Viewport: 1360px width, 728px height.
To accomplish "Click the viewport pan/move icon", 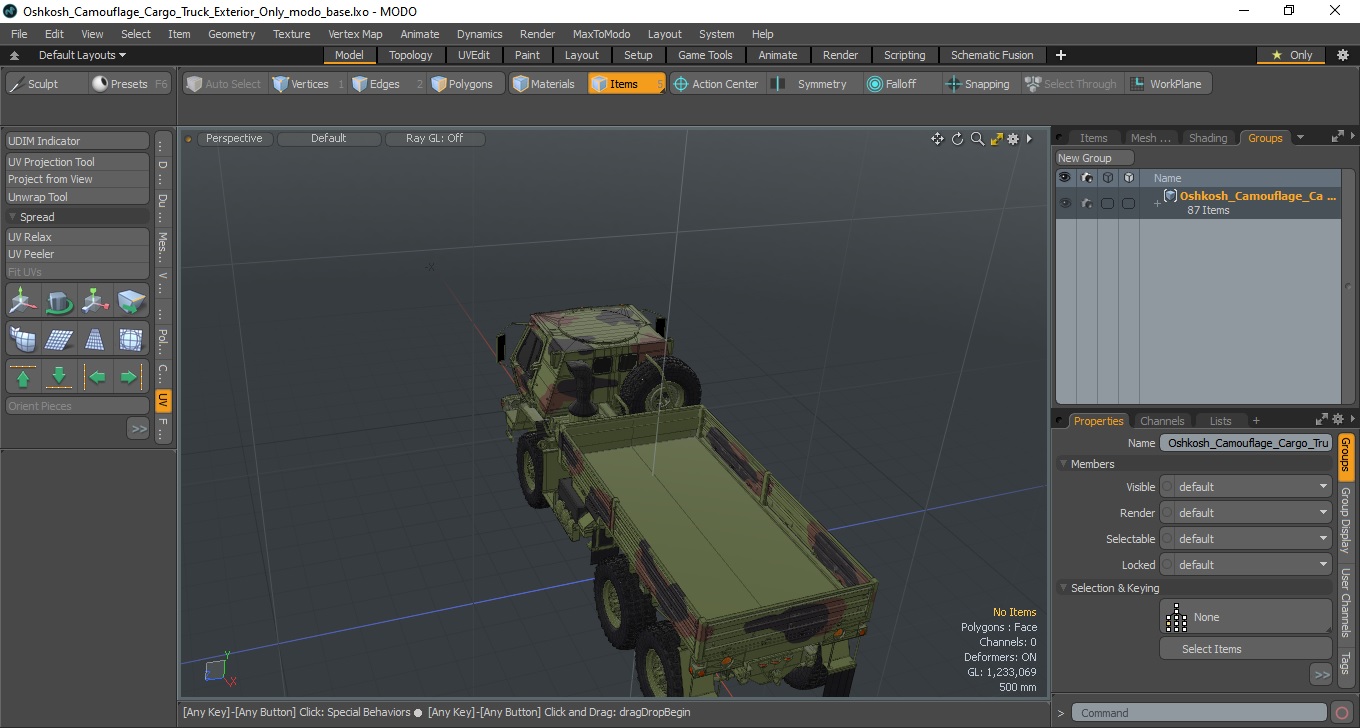I will [937, 139].
